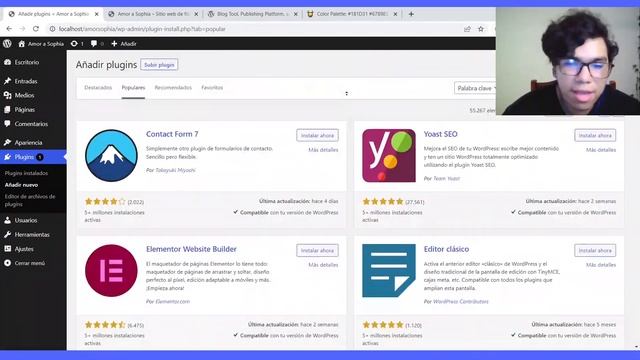The height and width of the screenshot is (360, 640).
Task: Open Herramientas in sidebar
Action: click(x=33, y=235)
